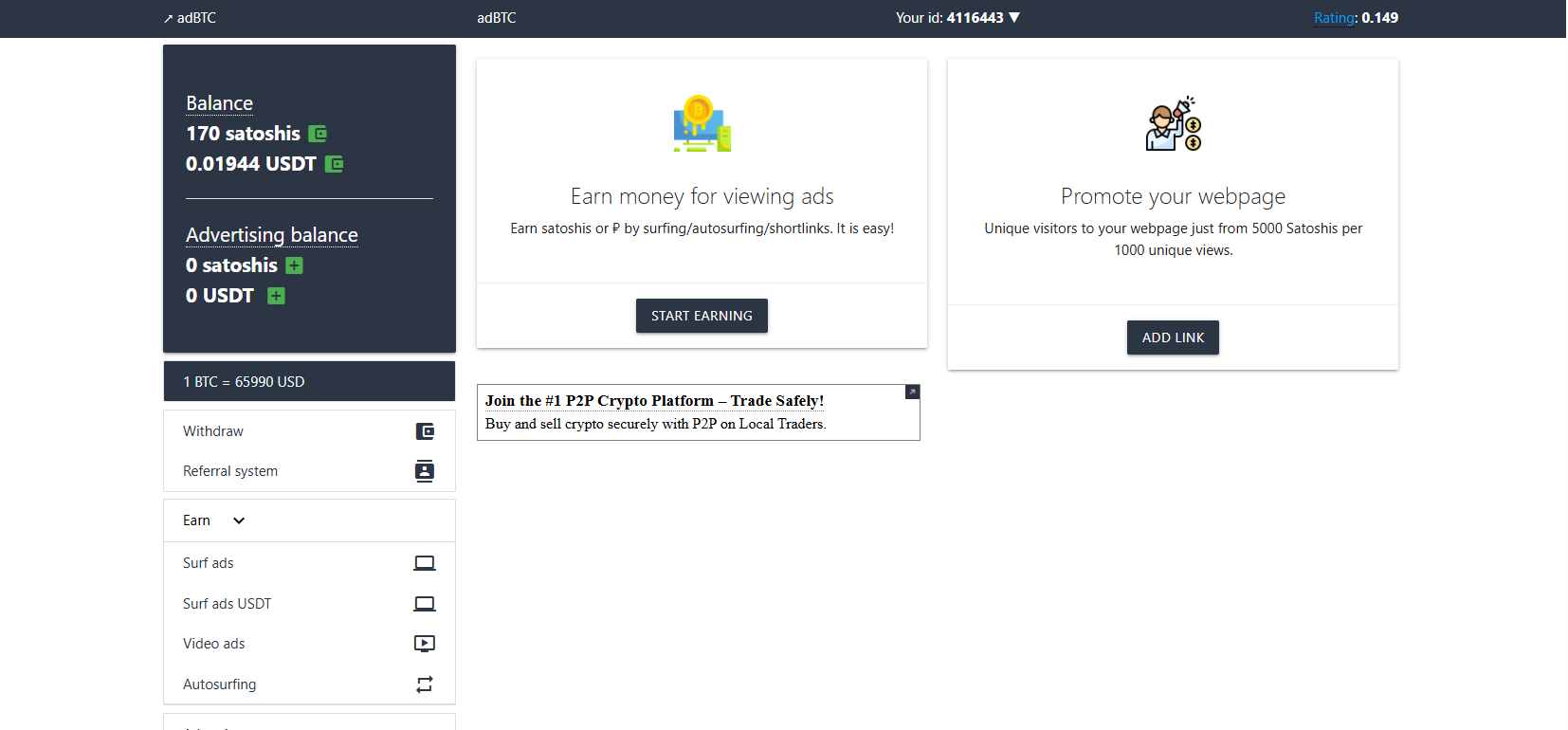Screen dimensions: 1568x730
Task: Click the 1 BTC = 65990 USD rate bar
Action: (x=309, y=381)
